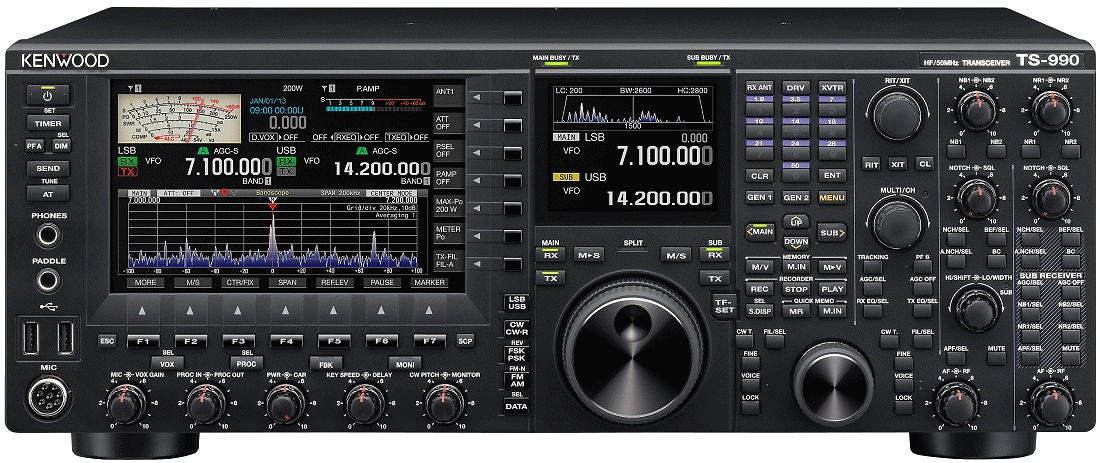Toggle the power button
Screen dimensions: 1100x463
48,95
